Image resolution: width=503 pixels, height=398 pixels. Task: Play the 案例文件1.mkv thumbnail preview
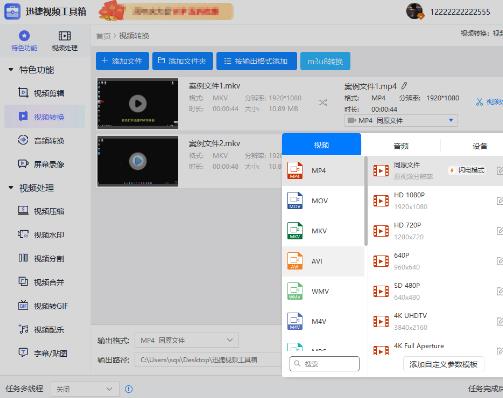click(x=138, y=104)
